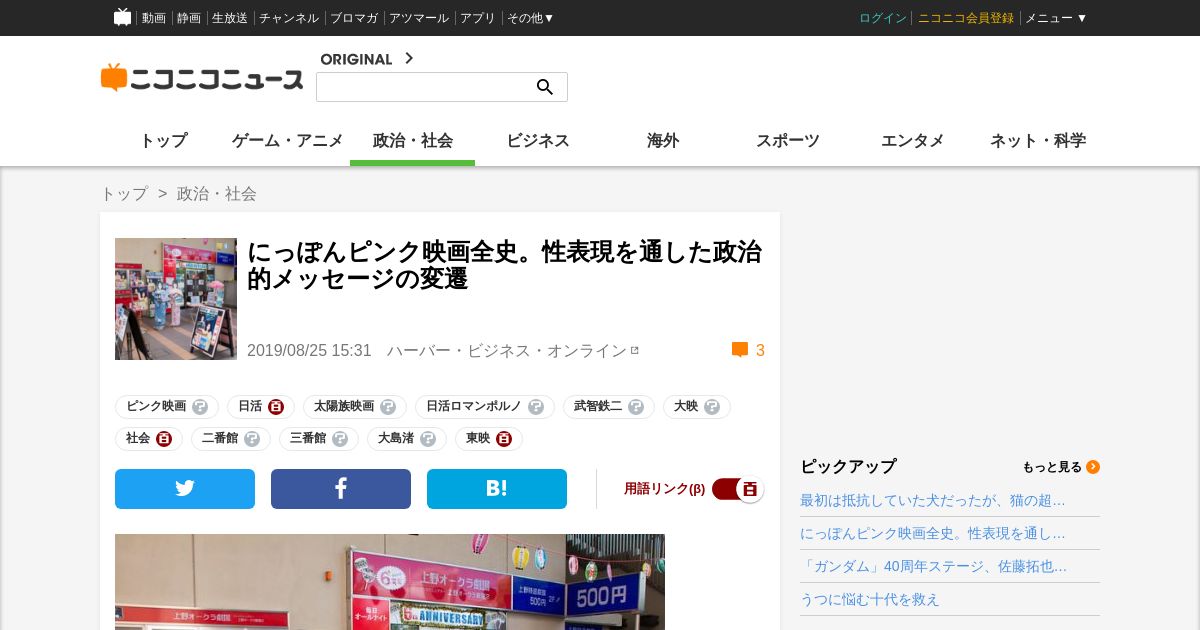Viewport: 1200px width, 630px height.
Task: Open the メニュー ▼ dropdown
Action: tap(1056, 18)
